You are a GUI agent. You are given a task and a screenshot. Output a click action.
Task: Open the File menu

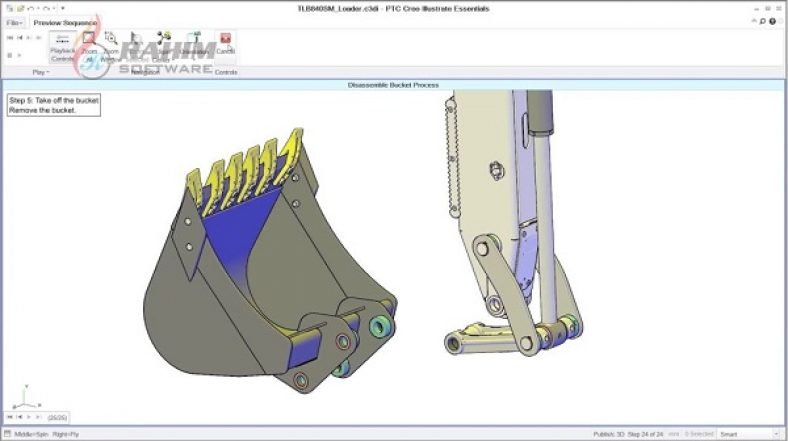tap(14, 23)
